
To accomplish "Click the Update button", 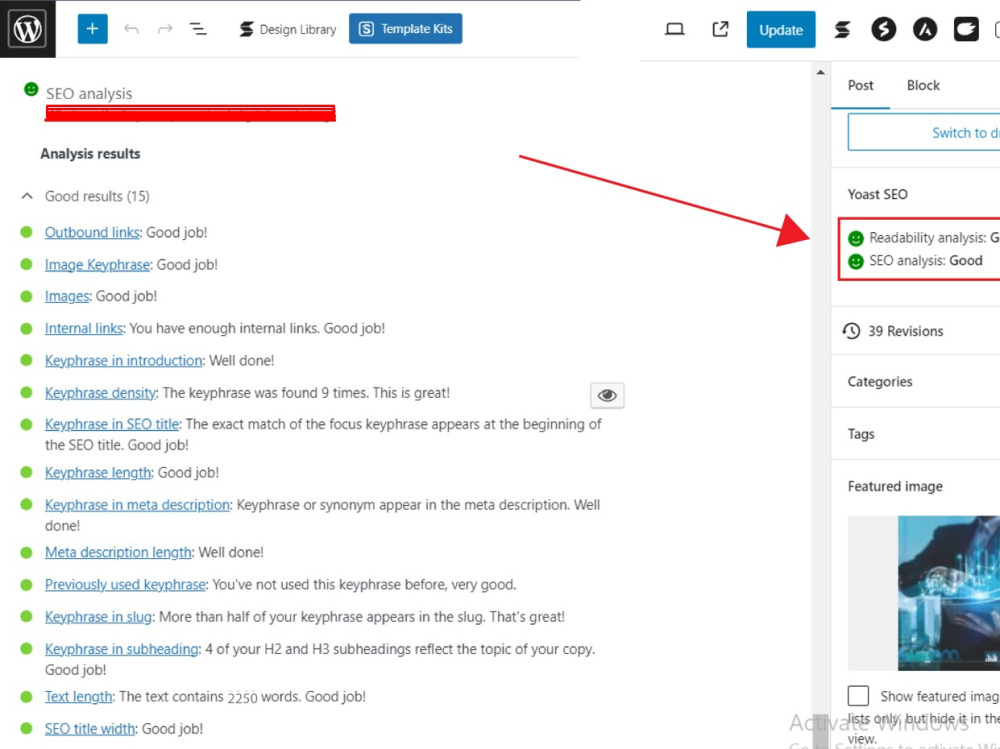I will tap(781, 29).
